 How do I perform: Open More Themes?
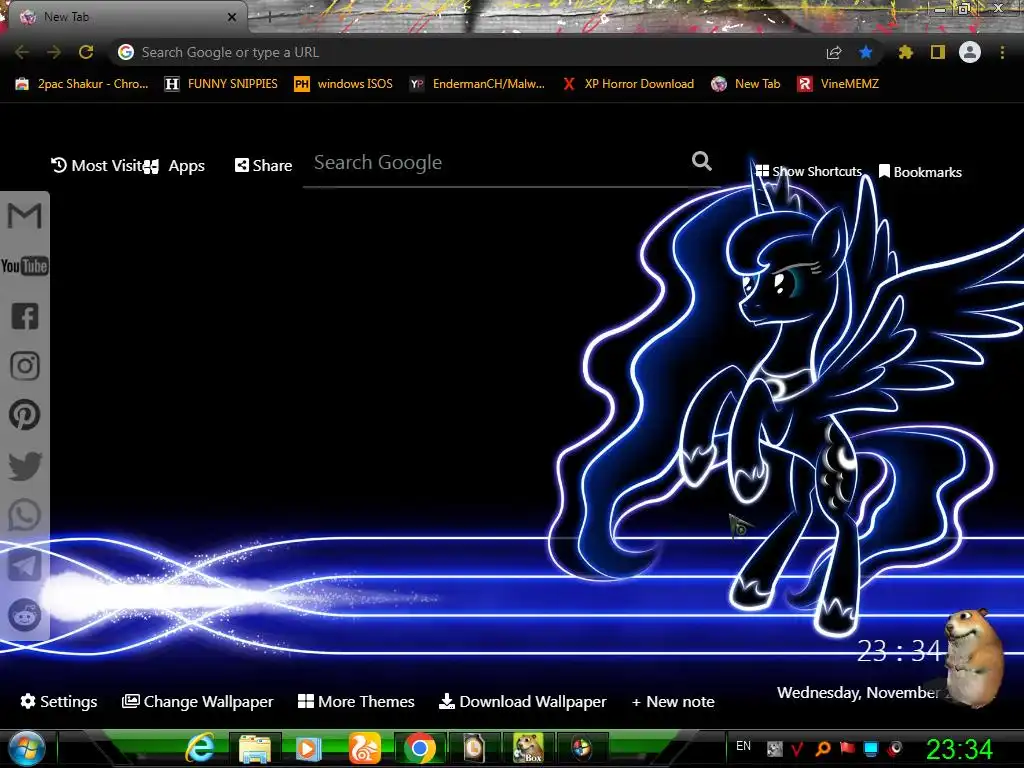(356, 701)
